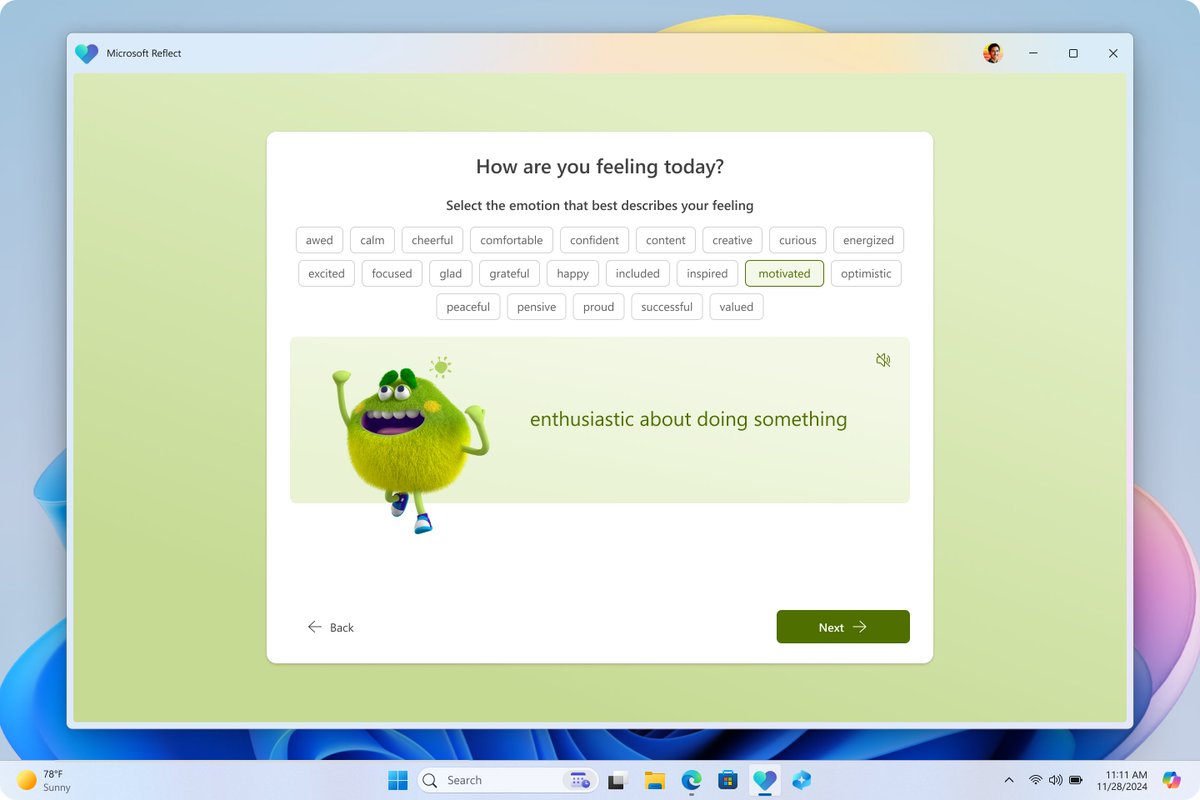Open the Windows Start menu
This screenshot has height=800, width=1200.
pos(397,779)
